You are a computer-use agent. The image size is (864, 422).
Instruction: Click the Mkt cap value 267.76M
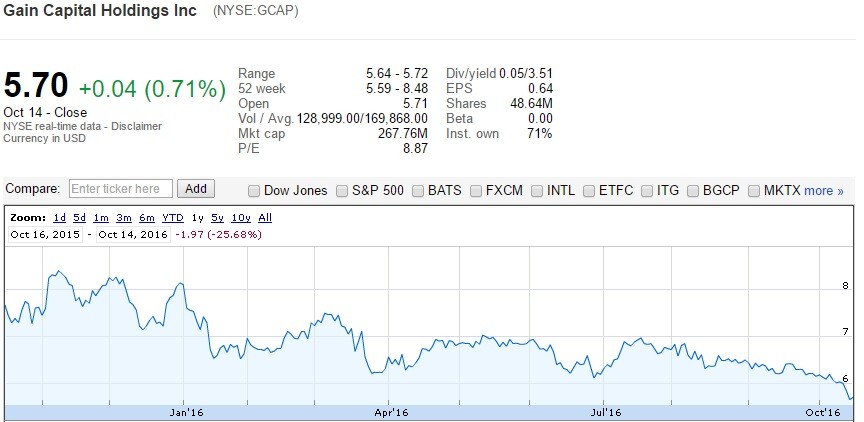403,133
